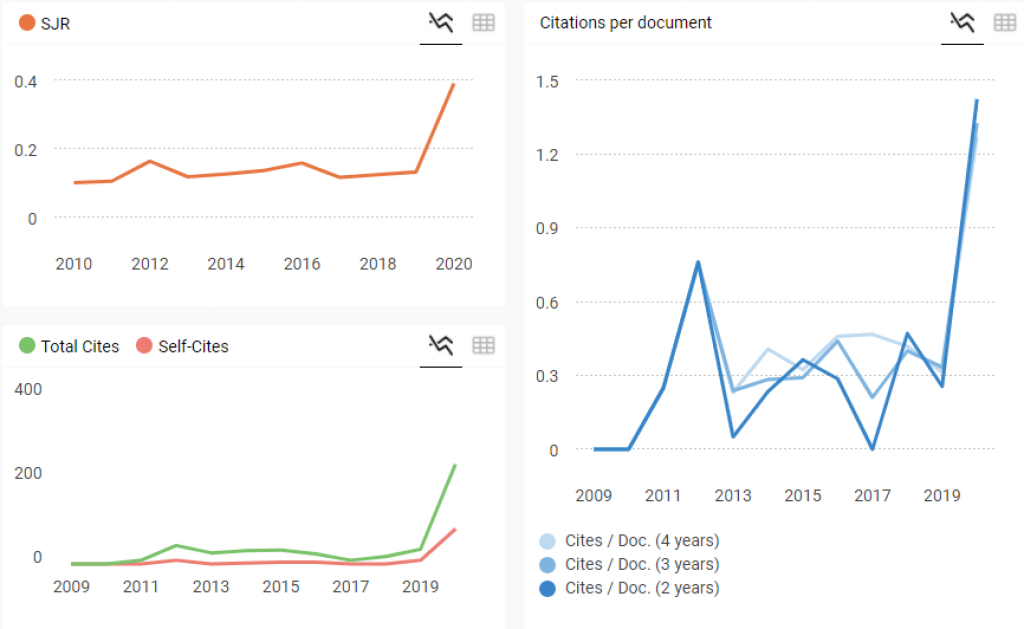This screenshot has height=629, width=1024.
Task: Click the 2016 label on SJR chart axis
Action: 302,264
